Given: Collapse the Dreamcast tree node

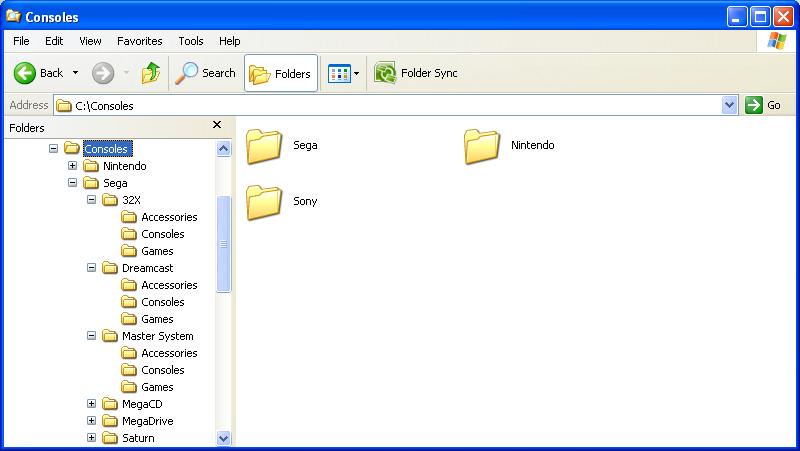Looking at the screenshot, I should (91, 267).
